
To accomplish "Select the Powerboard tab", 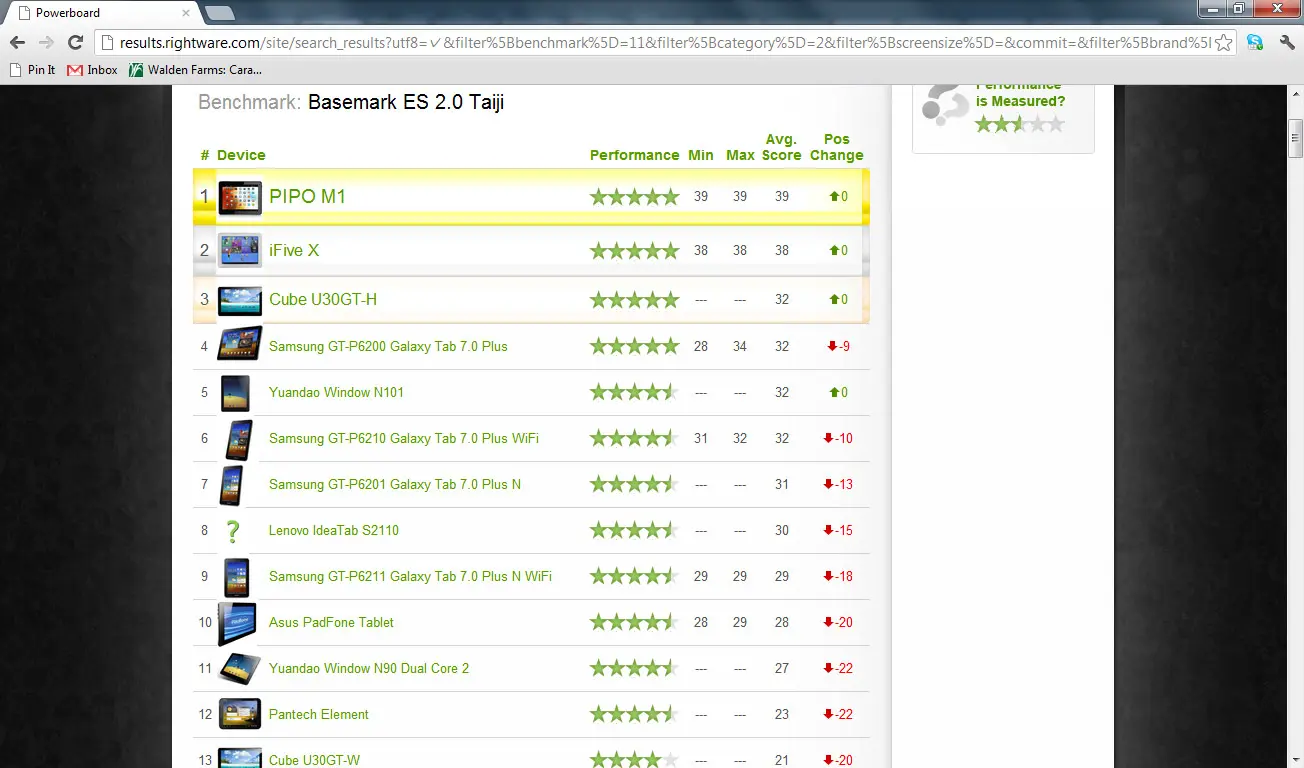I will [97, 13].
